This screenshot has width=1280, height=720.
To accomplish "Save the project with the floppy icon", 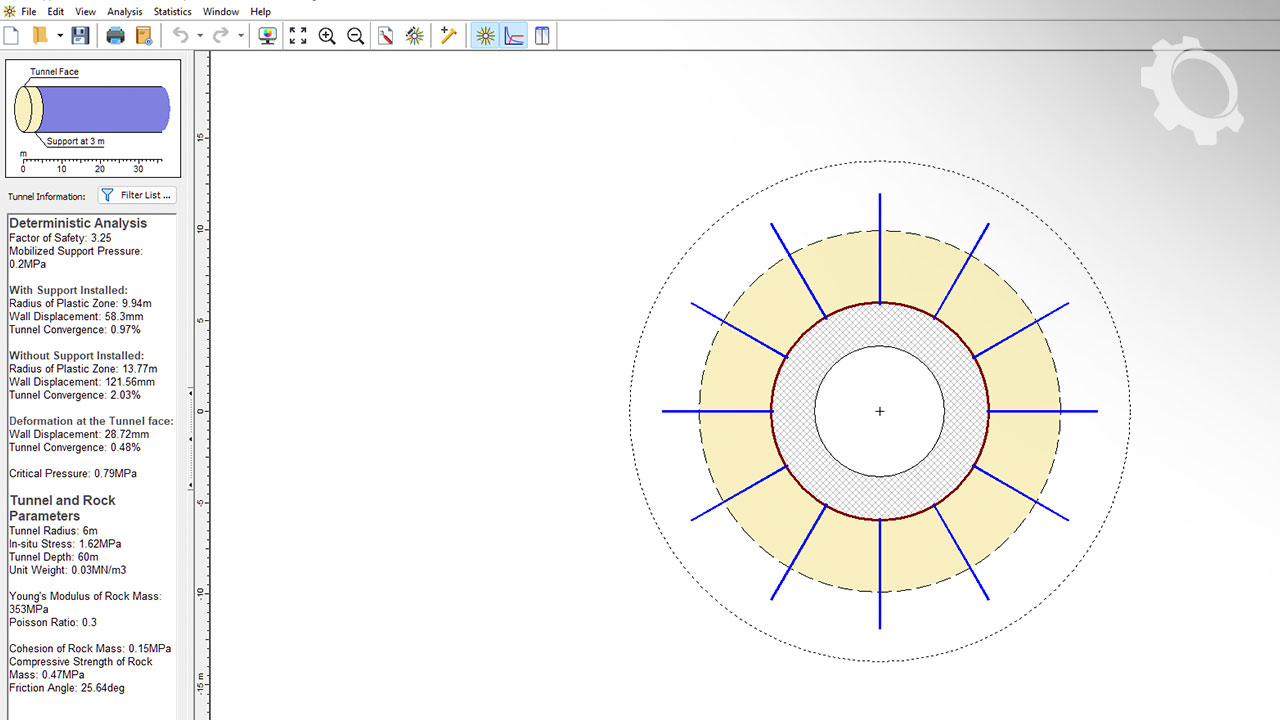I will [x=80, y=36].
